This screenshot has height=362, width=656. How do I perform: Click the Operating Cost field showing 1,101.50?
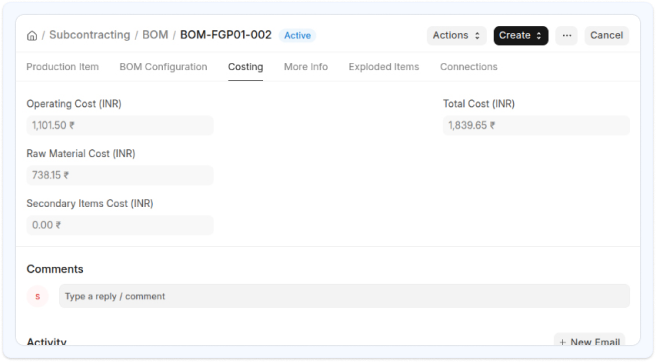click(120, 126)
